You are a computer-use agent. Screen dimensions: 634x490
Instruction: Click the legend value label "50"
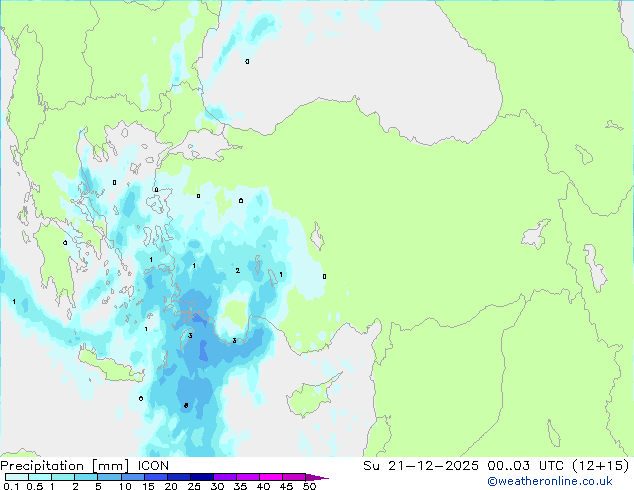tap(309, 486)
